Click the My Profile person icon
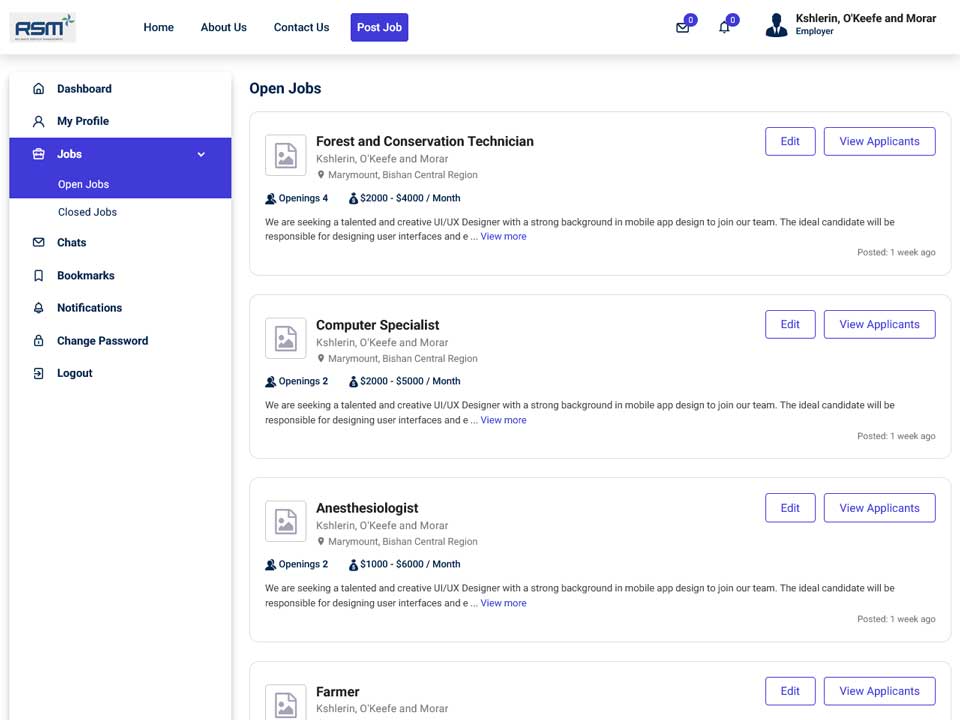Screen dimensions: 960x720 click(39, 121)
